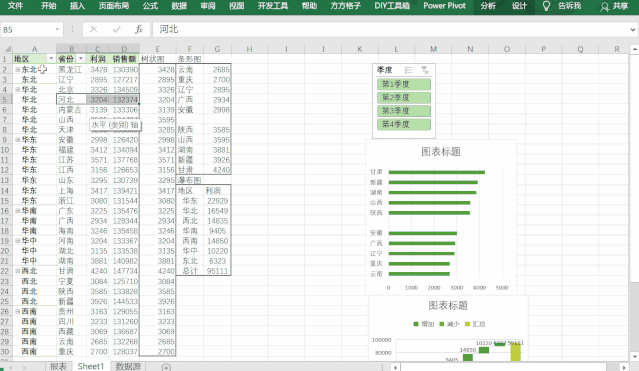639x371 pixels.
Task: Switch to the 数据源 sheet tab
Action: click(128, 366)
